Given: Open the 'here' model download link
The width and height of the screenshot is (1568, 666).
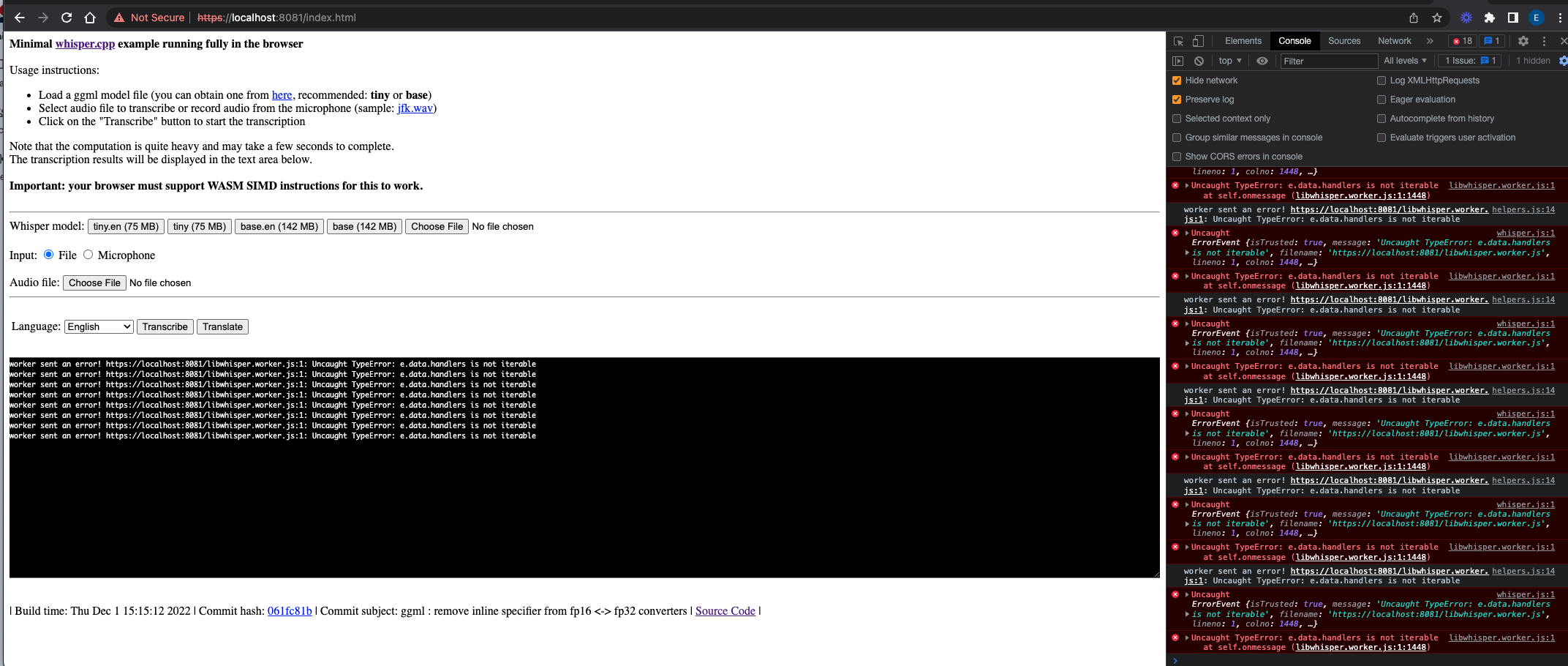Looking at the screenshot, I should (282, 95).
